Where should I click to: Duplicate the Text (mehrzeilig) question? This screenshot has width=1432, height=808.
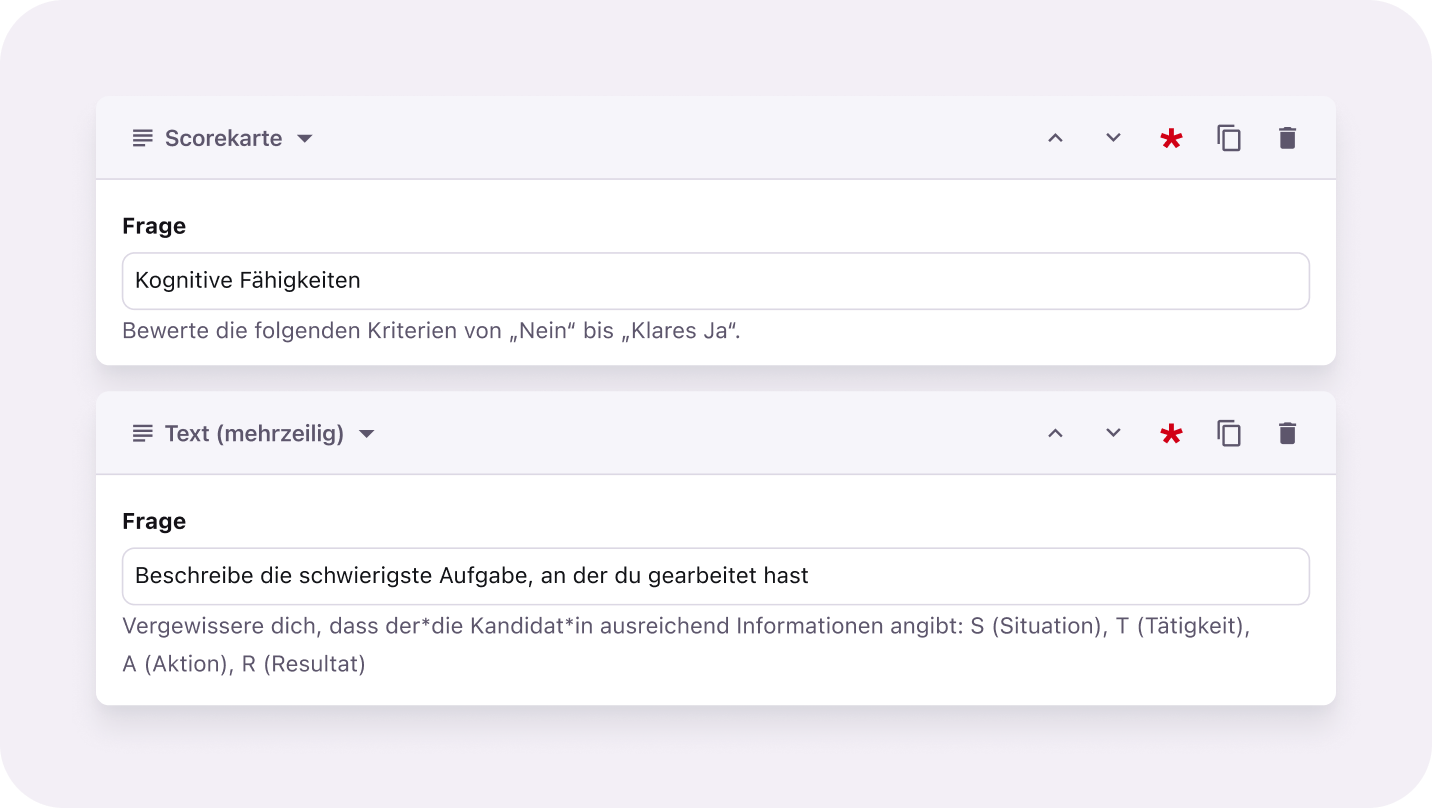[1229, 433]
